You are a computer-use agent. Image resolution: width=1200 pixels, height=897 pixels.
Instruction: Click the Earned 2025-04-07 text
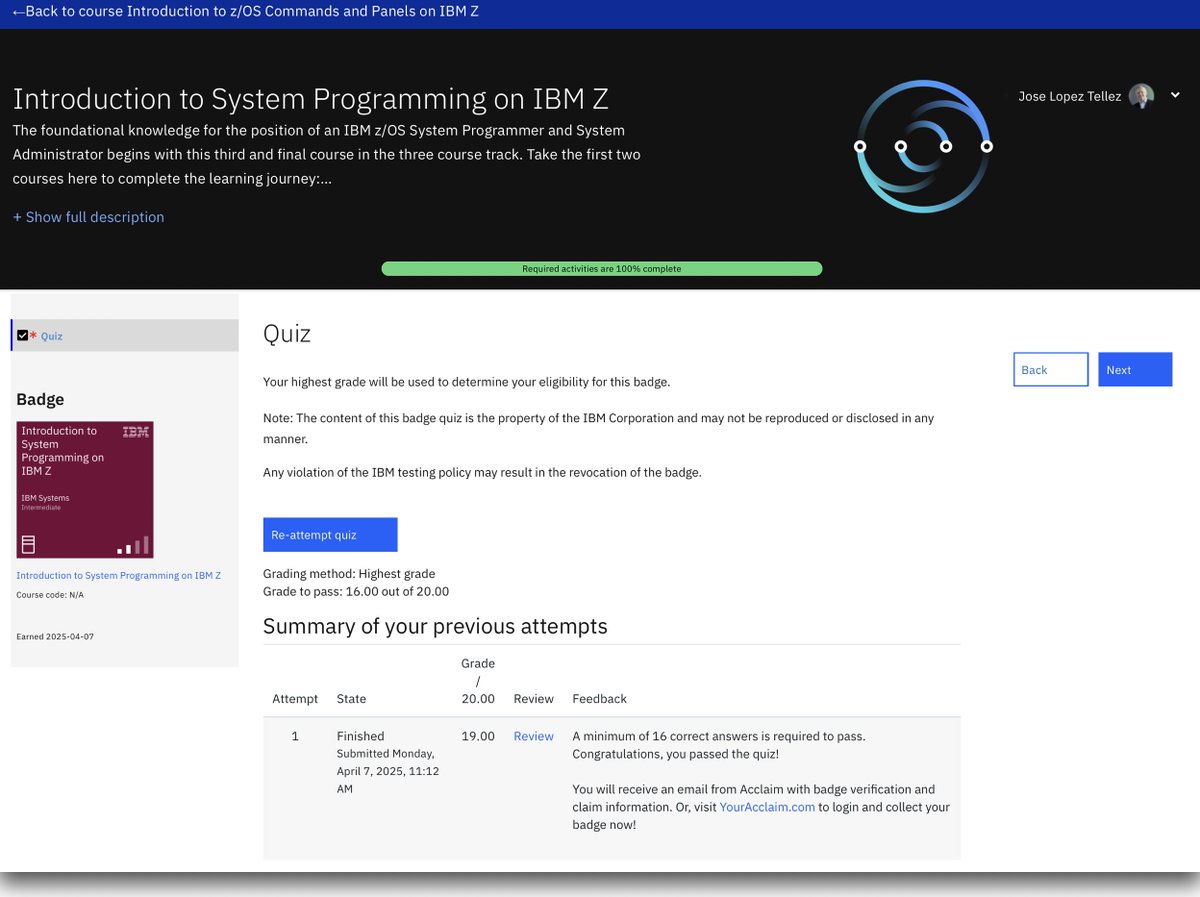click(x=55, y=637)
